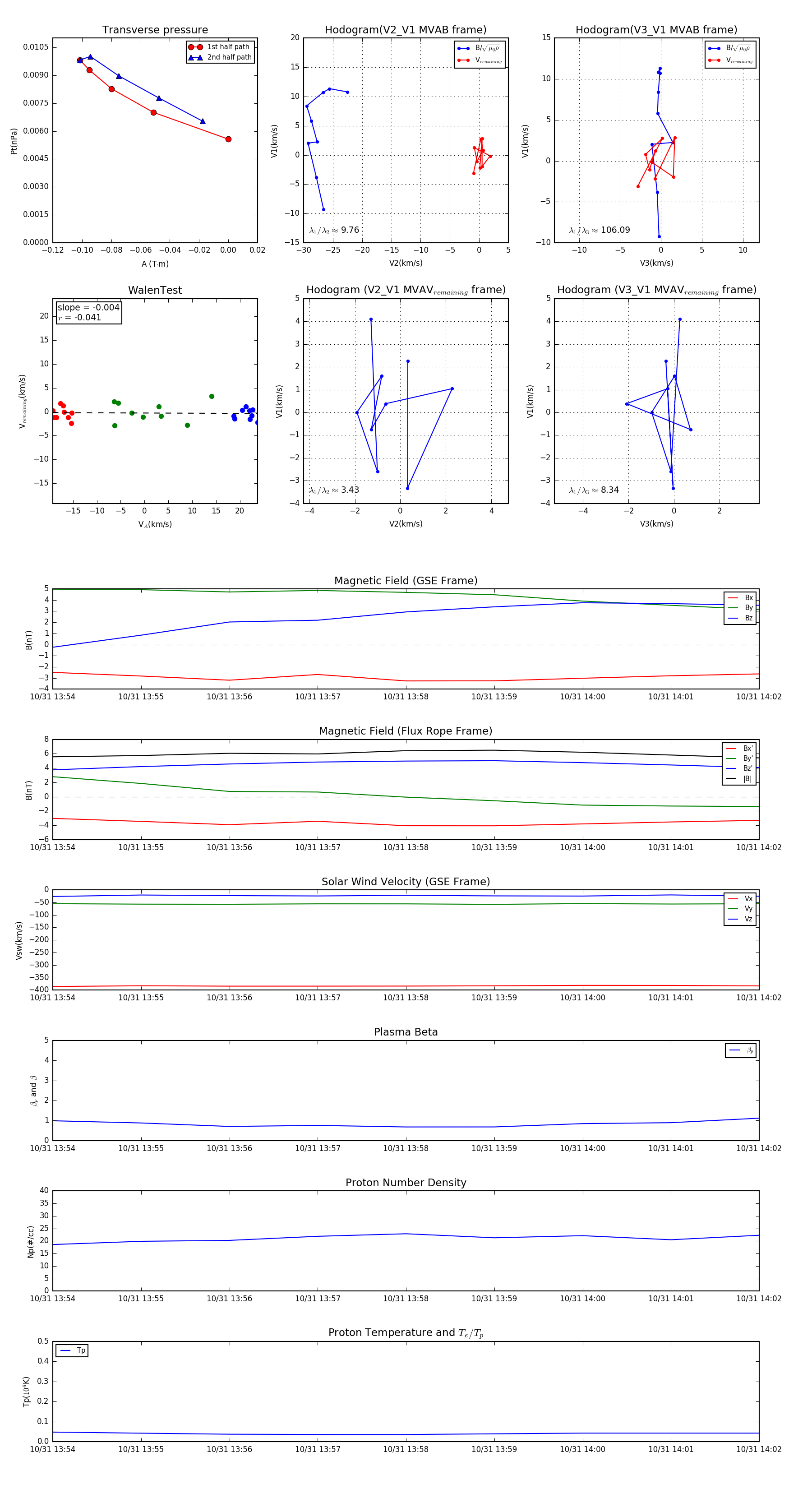Click the |B| legend entry

click(739, 779)
